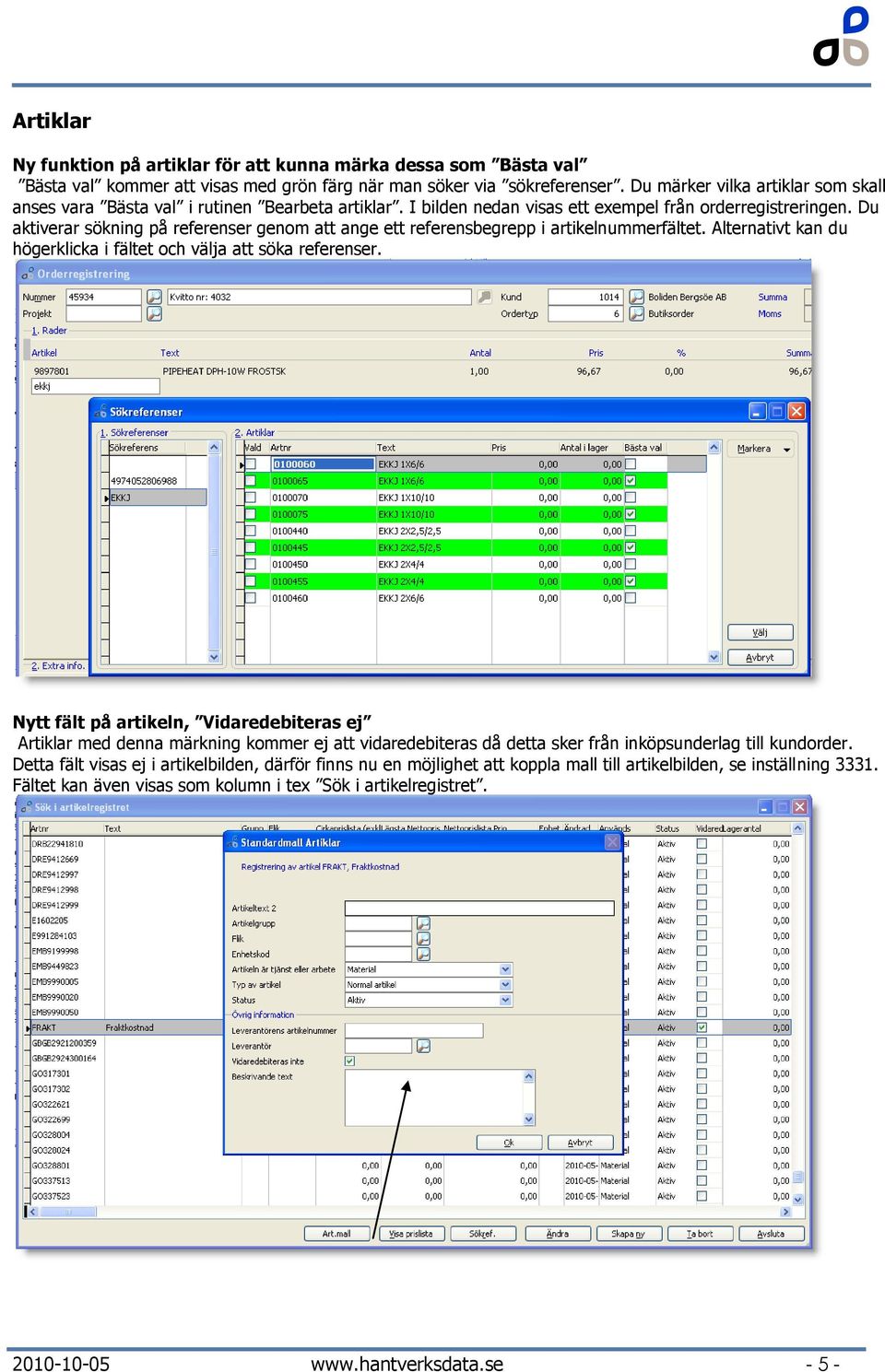
Task: Click the Beskrivande text area
Action: 434,1097
